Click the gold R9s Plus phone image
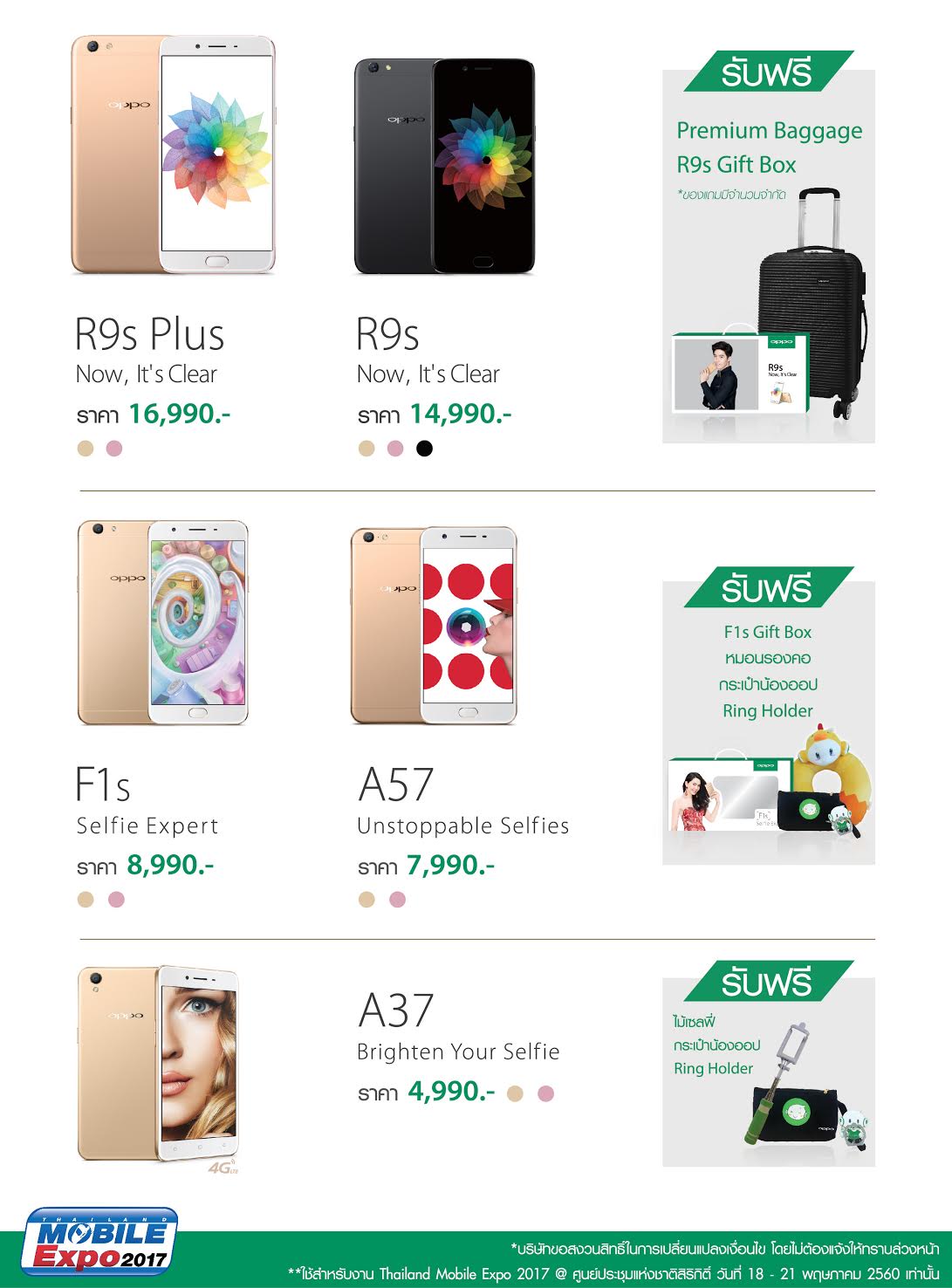Image resolution: width=952 pixels, height=1288 pixels. click(x=173, y=154)
